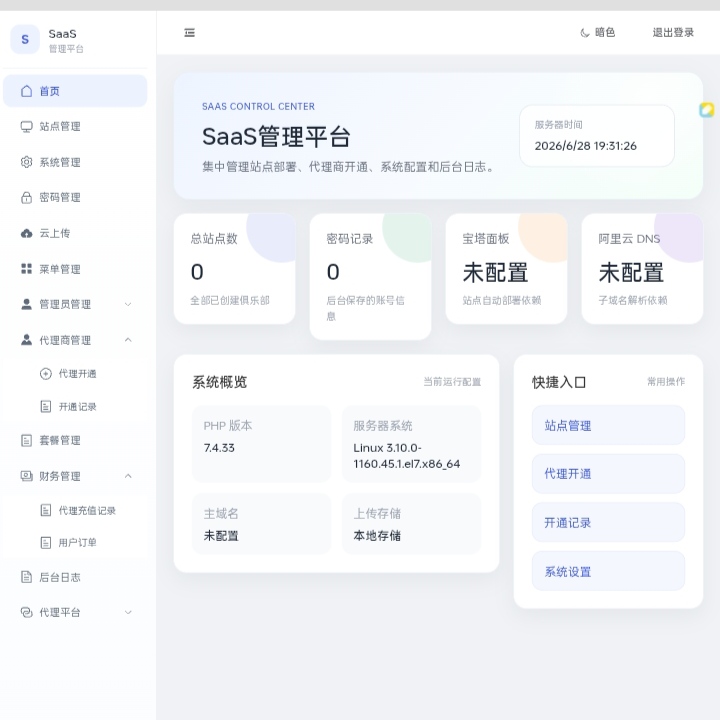Click the 常用操作 label
The width and height of the screenshot is (720, 720).
tap(666, 382)
